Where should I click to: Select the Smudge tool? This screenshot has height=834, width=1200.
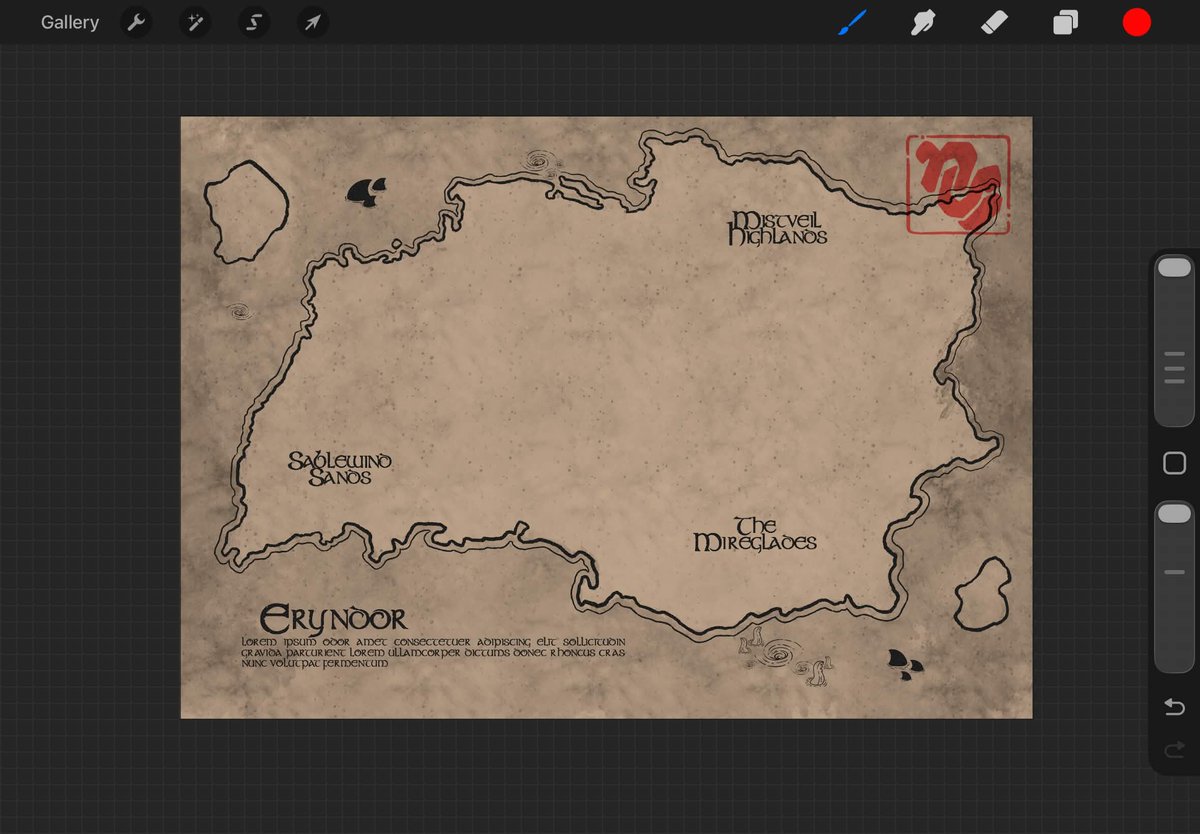coord(923,22)
